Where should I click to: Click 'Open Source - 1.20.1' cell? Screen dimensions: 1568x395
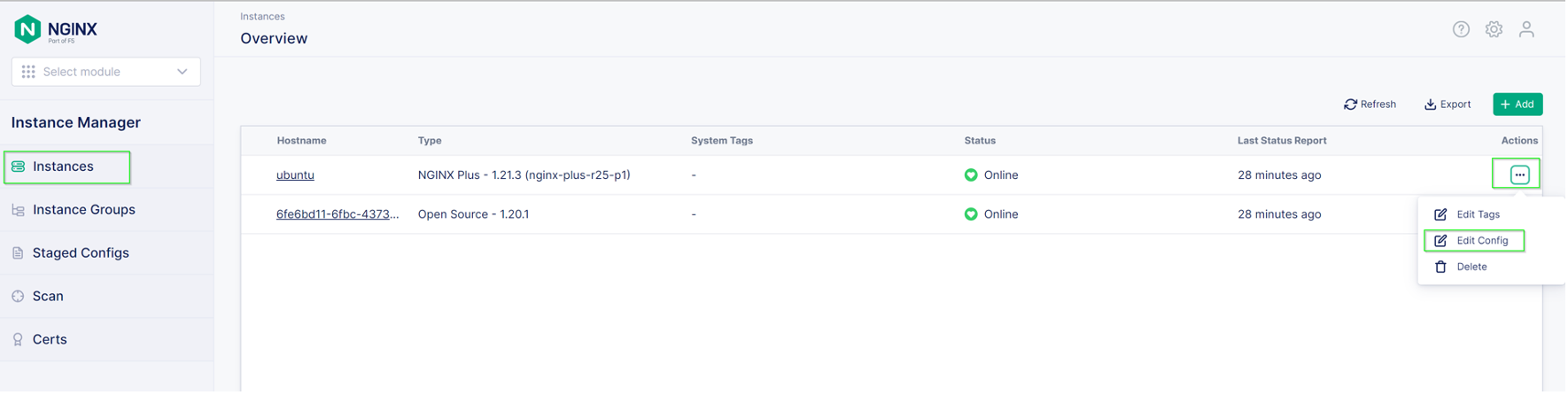point(473,214)
